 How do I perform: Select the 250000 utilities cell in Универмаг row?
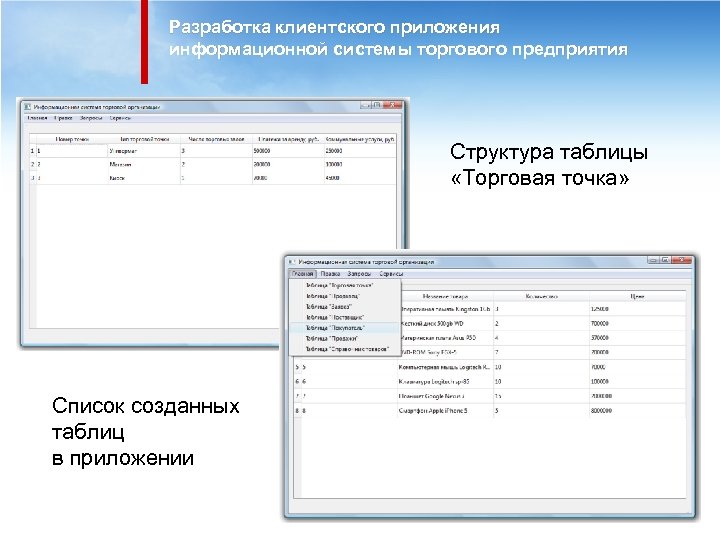click(x=360, y=151)
